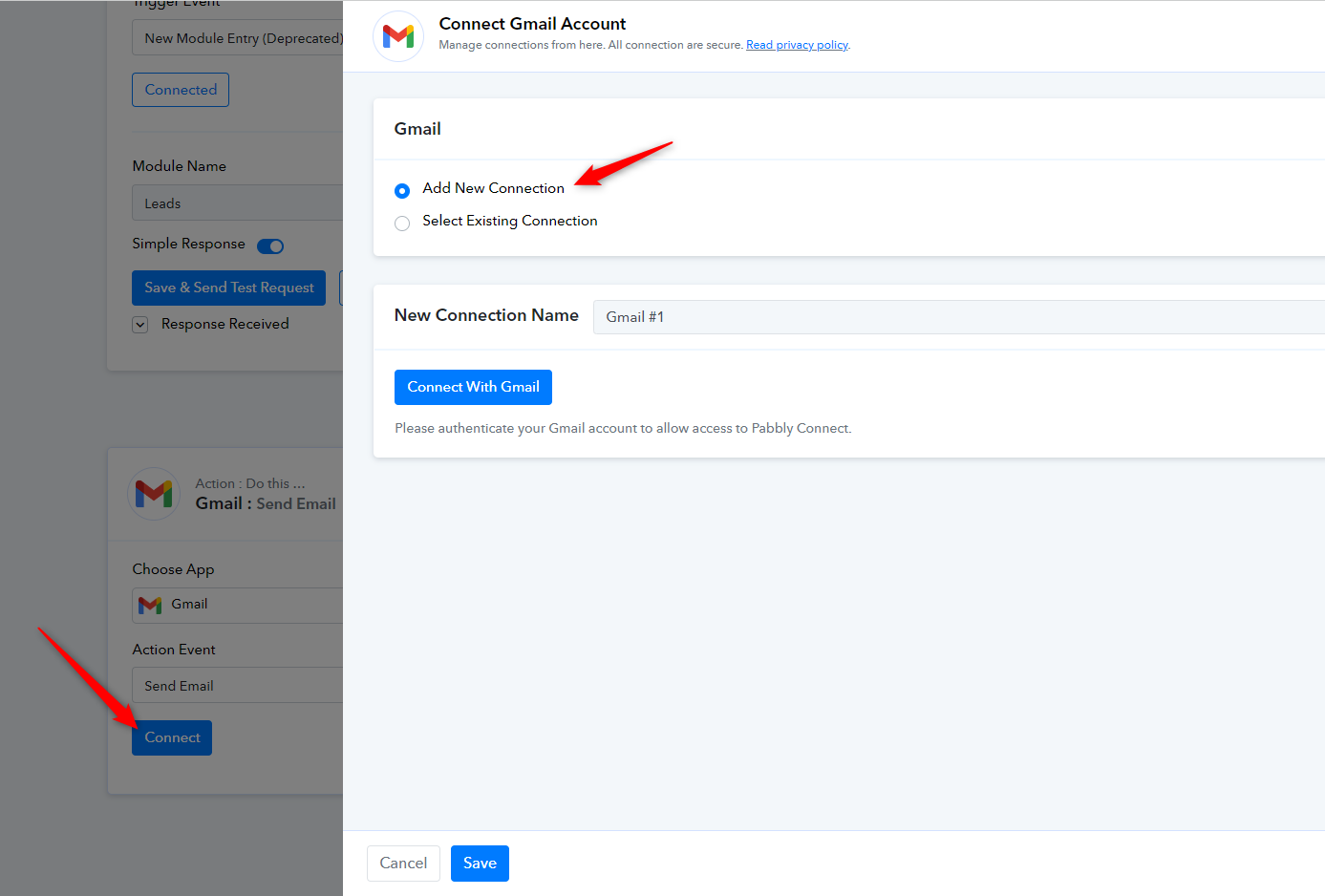1325x896 pixels.
Task: Click the 'Gmail' section heading text
Action: click(417, 129)
